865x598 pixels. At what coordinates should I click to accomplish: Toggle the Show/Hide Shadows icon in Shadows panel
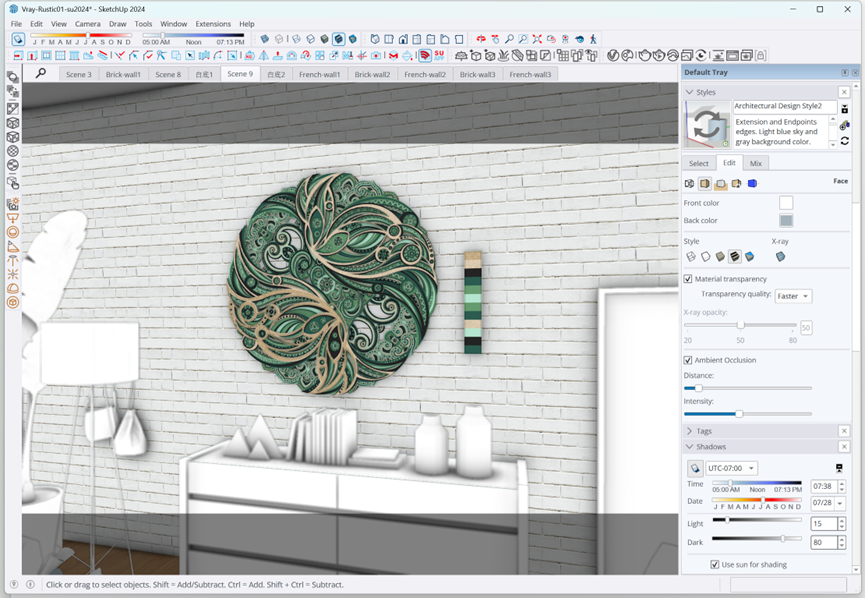pyautogui.click(x=694, y=468)
